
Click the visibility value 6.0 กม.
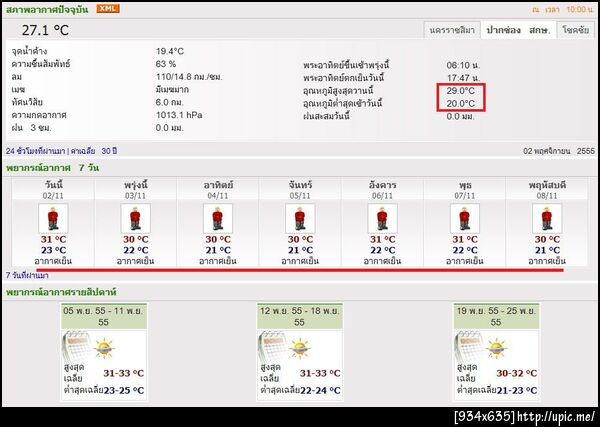170,102
